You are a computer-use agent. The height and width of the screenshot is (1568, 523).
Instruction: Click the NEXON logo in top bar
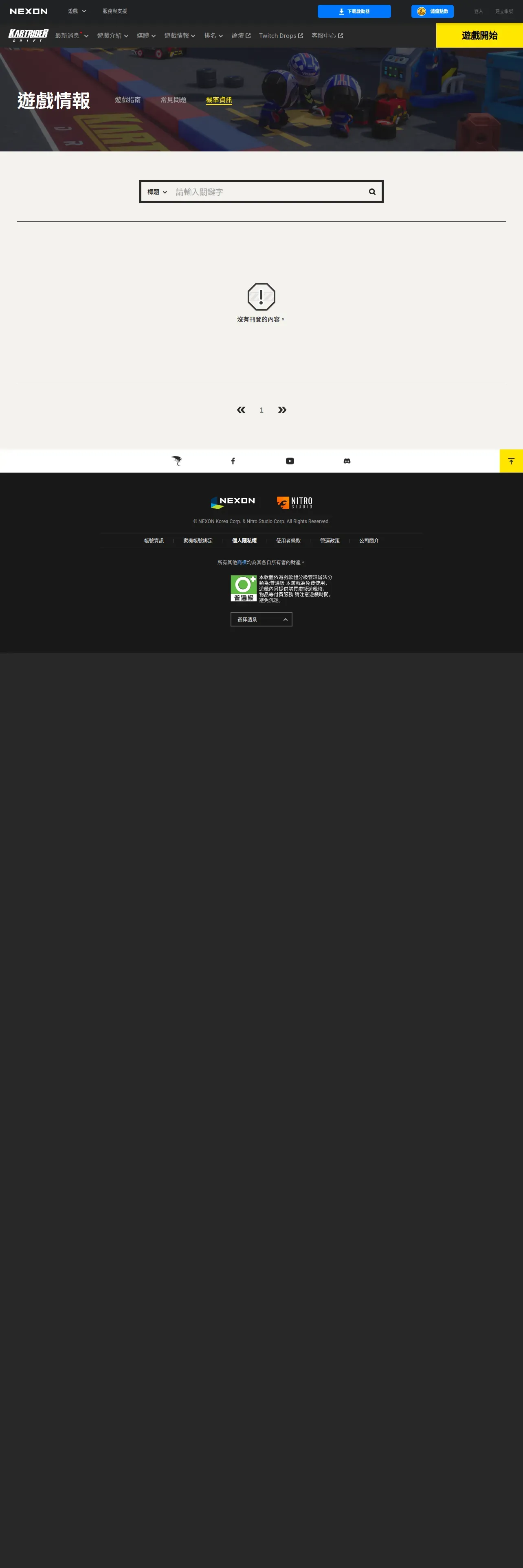pos(29,11)
